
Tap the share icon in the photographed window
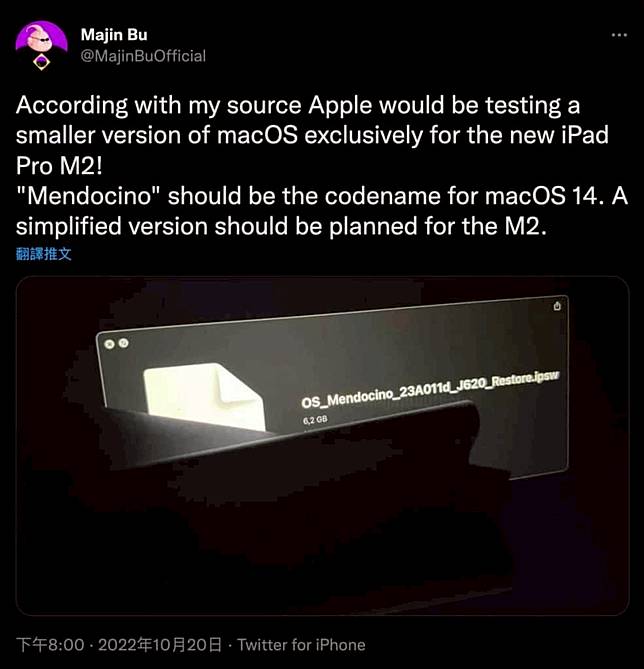pos(557,306)
